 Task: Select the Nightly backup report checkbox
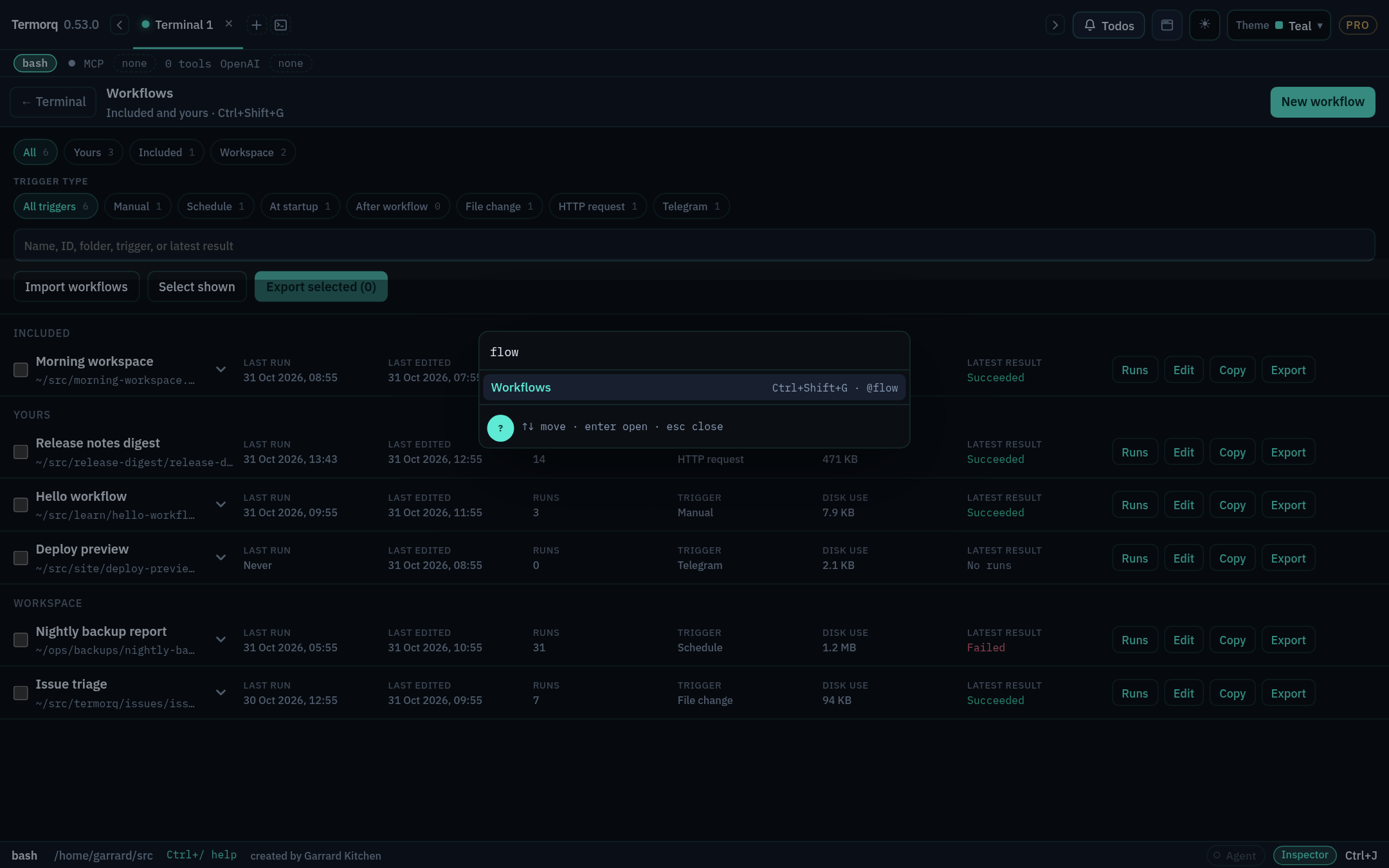[x=21, y=640]
